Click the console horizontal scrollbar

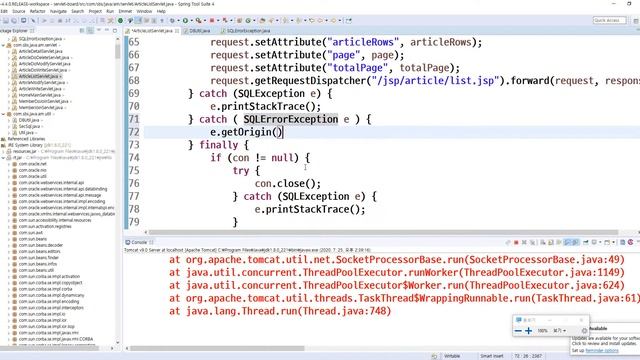[217, 349]
